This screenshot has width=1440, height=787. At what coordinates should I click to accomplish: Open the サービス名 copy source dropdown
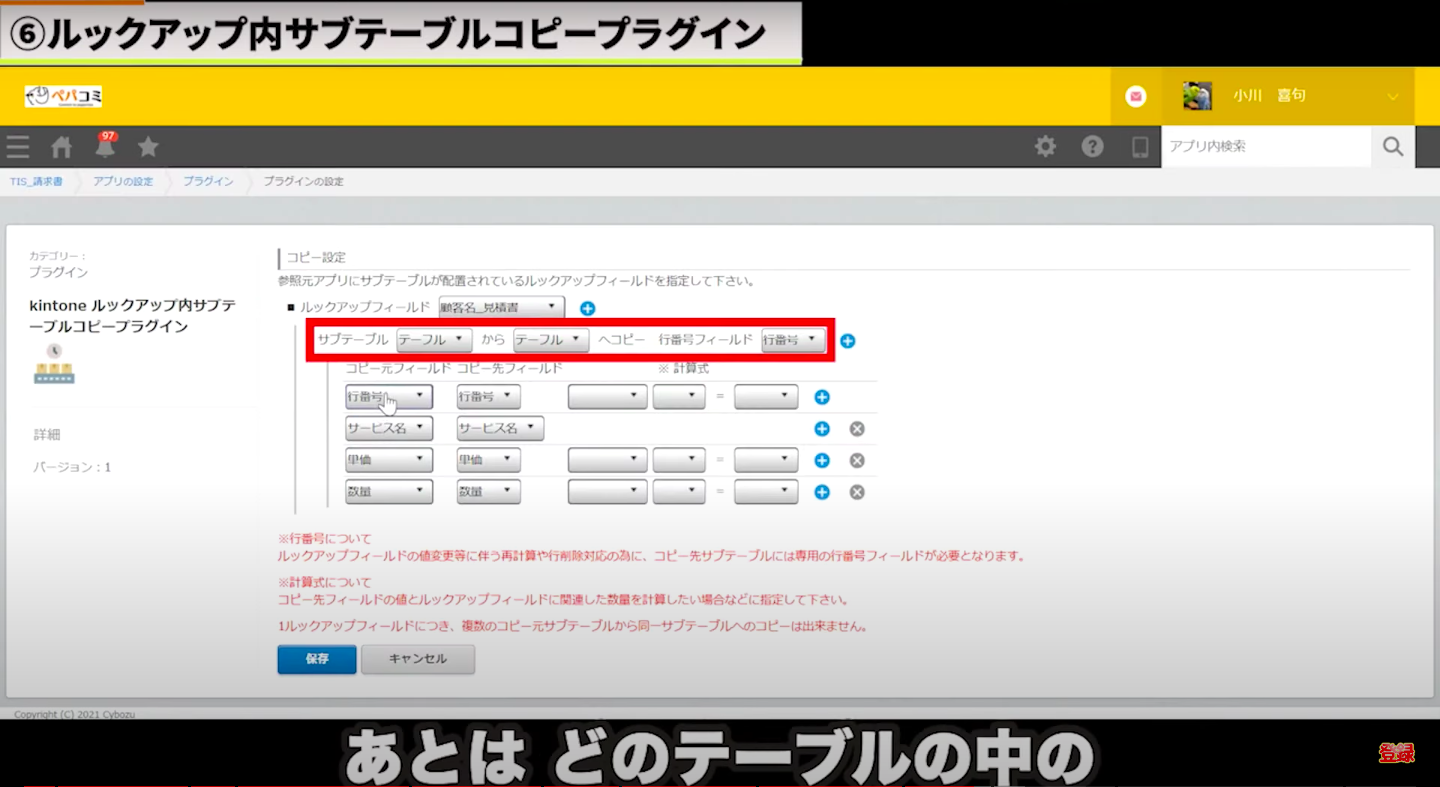tap(389, 429)
